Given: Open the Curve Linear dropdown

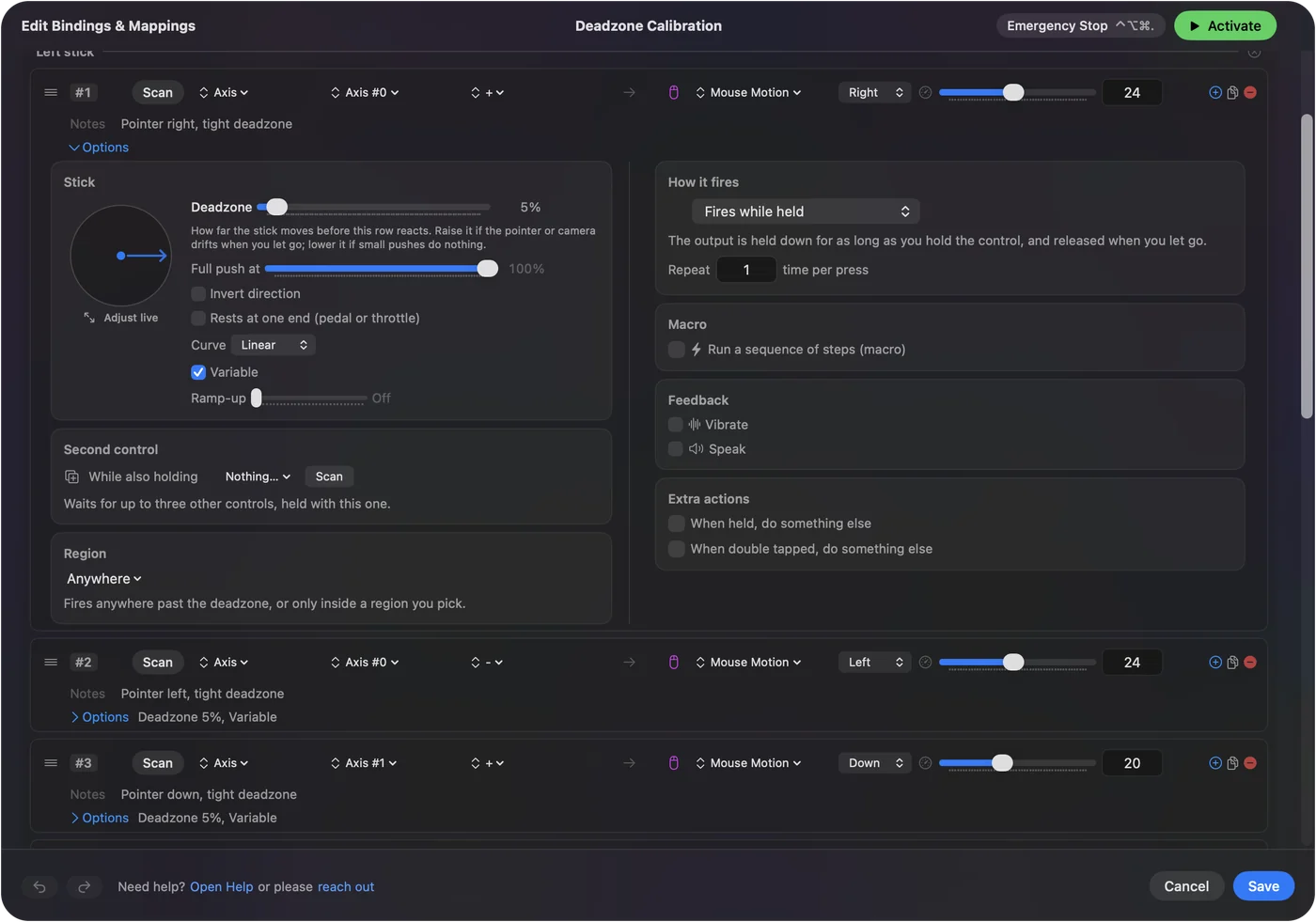Looking at the screenshot, I should pyautogui.click(x=273, y=345).
